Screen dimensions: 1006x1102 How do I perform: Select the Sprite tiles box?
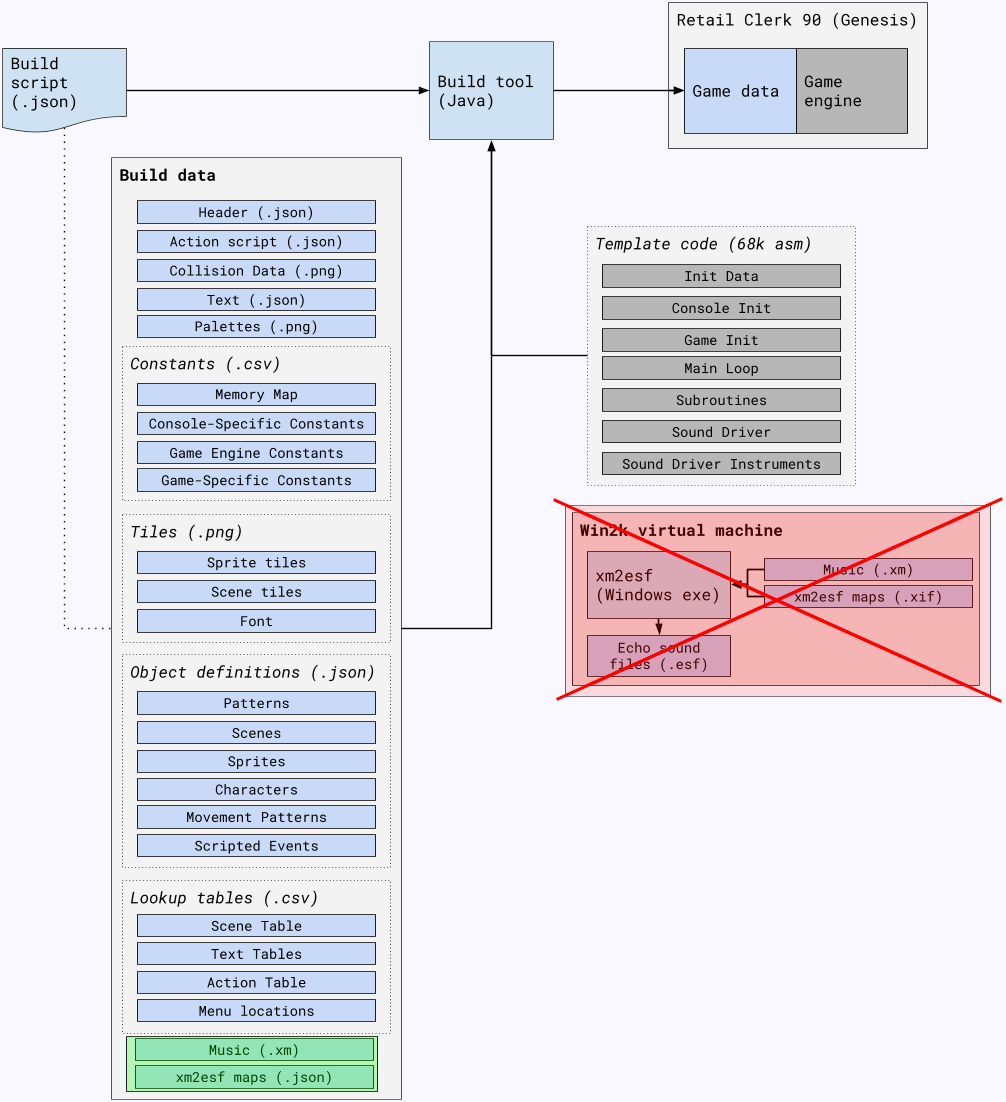pos(256,562)
